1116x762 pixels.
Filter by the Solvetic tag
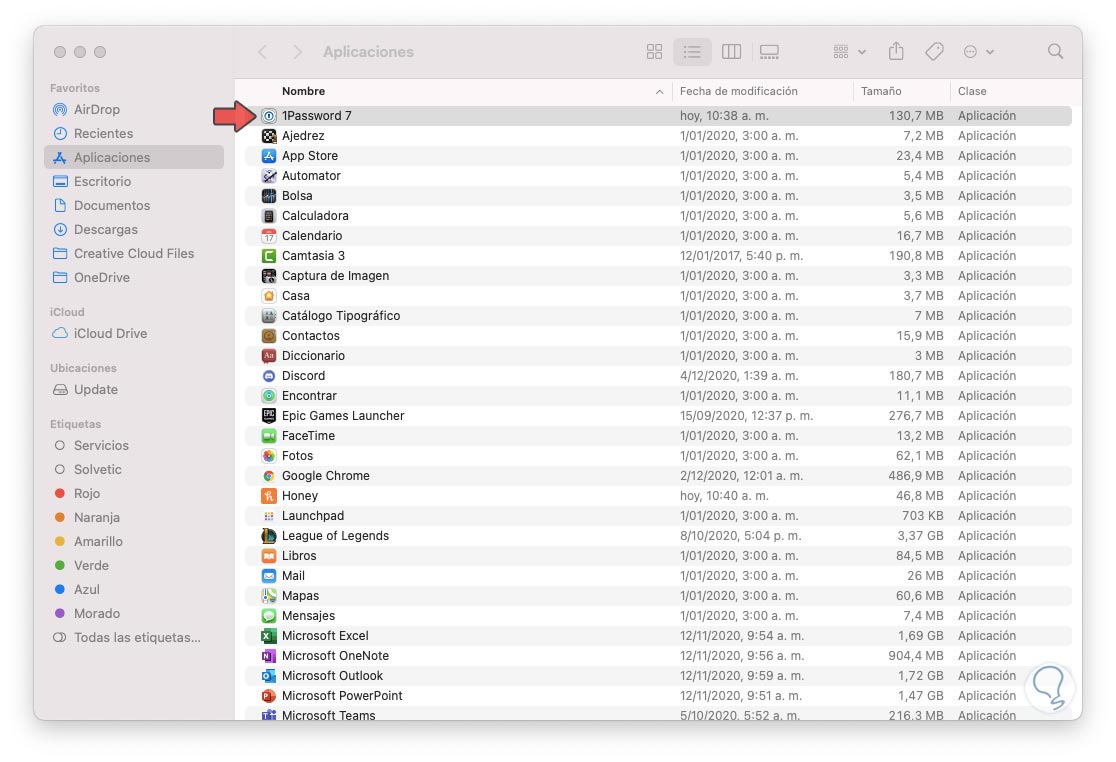[98, 470]
